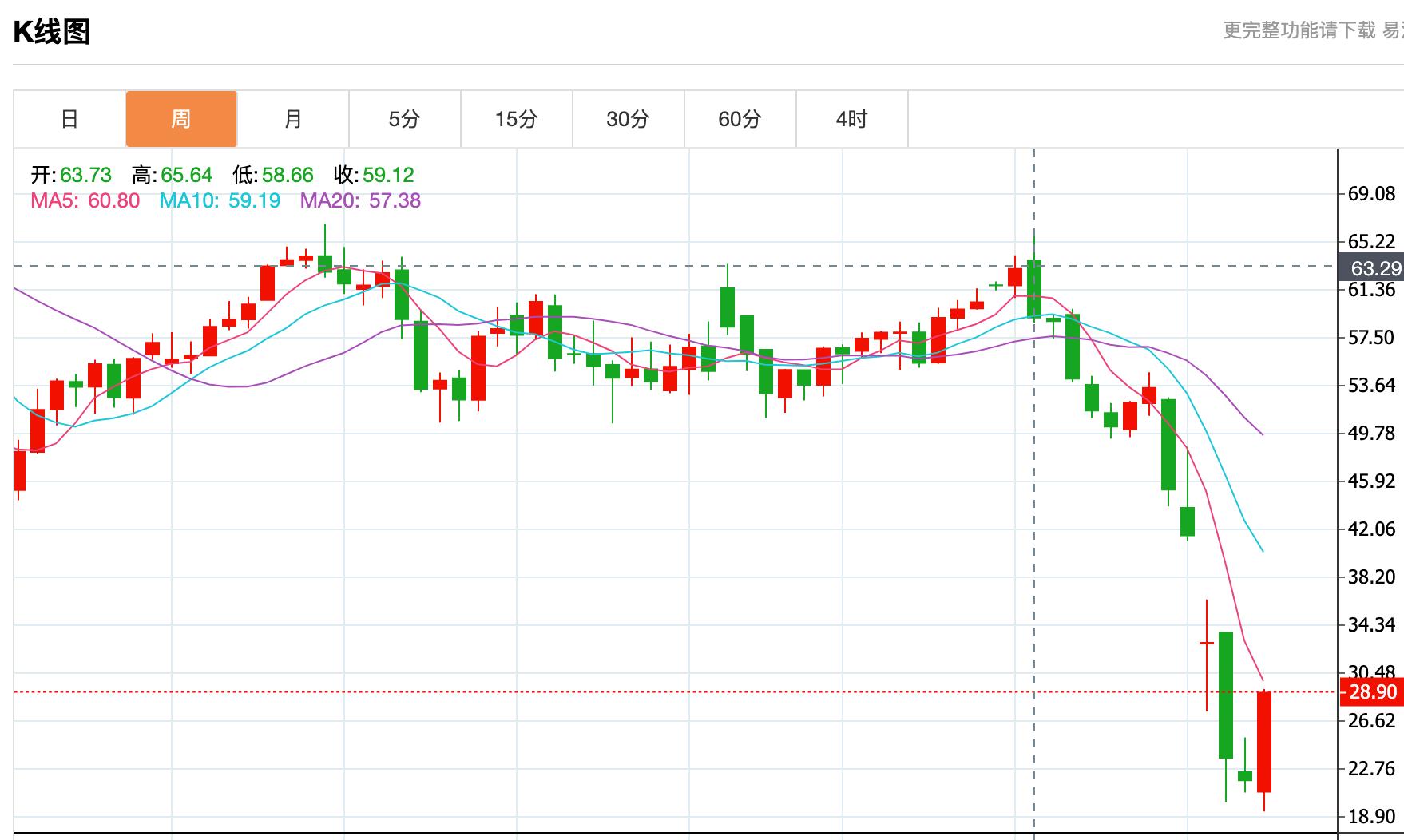Select the 周 (weekly) chart tab
The width and height of the screenshot is (1404, 840).
click(181, 119)
